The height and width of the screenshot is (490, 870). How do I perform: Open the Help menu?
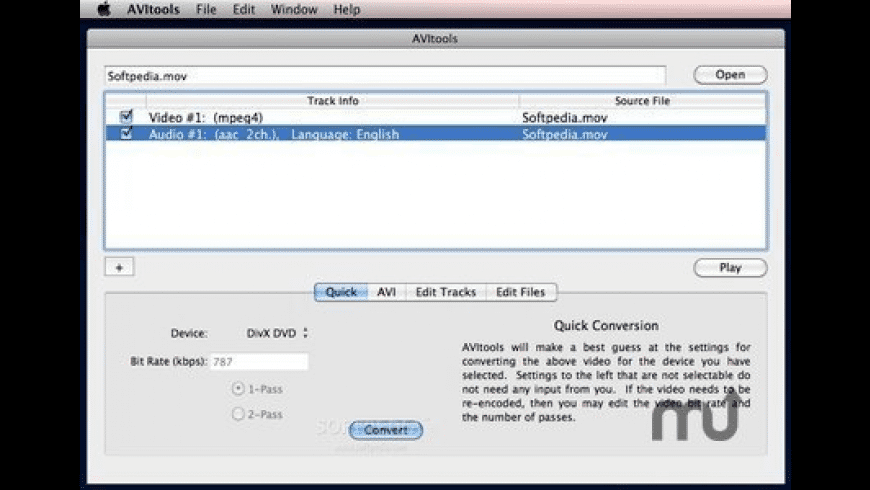pyautogui.click(x=347, y=9)
